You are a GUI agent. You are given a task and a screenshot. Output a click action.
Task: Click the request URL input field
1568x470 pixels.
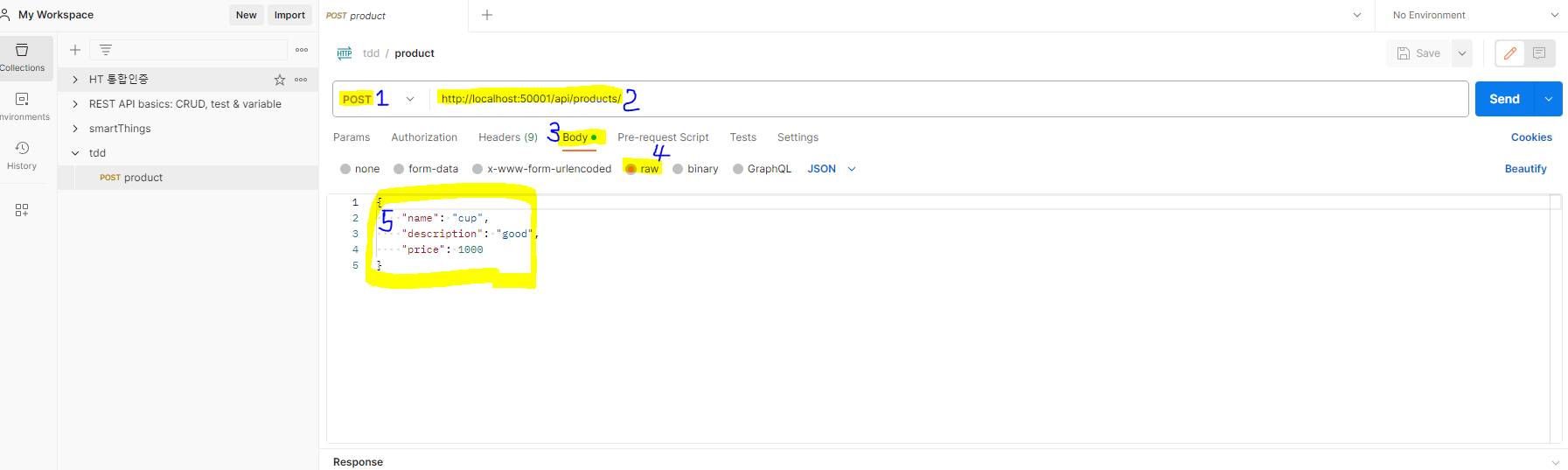coord(949,99)
